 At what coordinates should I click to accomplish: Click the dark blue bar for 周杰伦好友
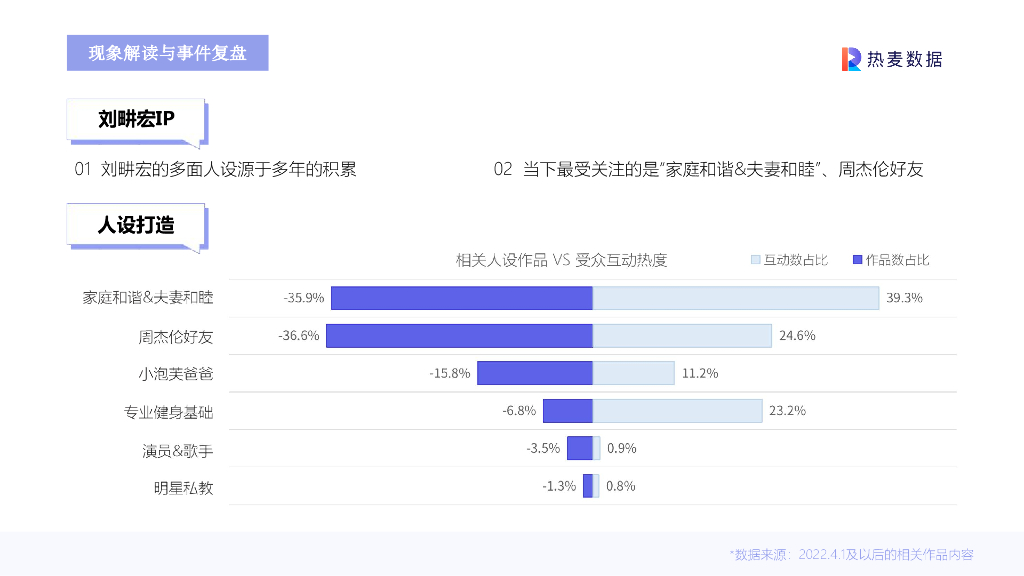tap(459, 336)
